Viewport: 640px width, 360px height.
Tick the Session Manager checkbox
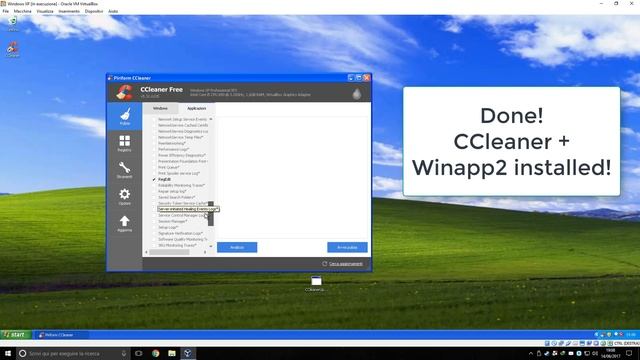pyautogui.click(x=154, y=221)
